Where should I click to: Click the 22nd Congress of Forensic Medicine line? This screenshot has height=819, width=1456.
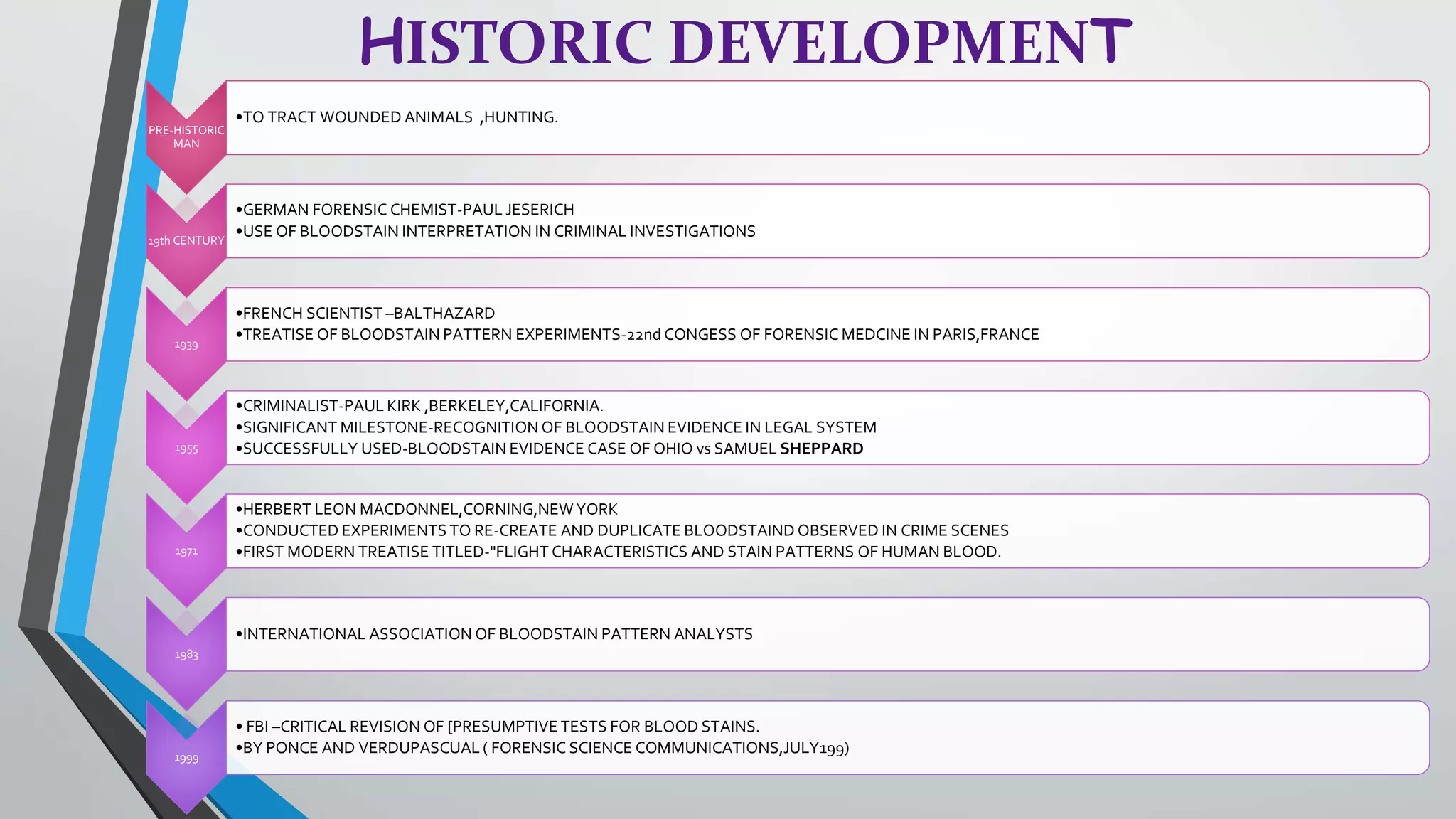640,334
